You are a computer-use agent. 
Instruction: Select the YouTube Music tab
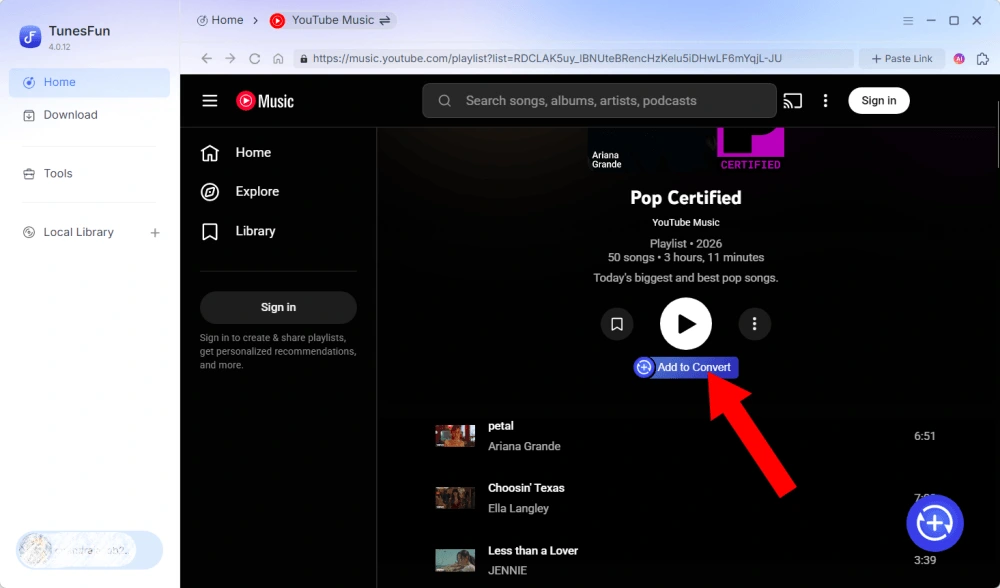point(332,20)
